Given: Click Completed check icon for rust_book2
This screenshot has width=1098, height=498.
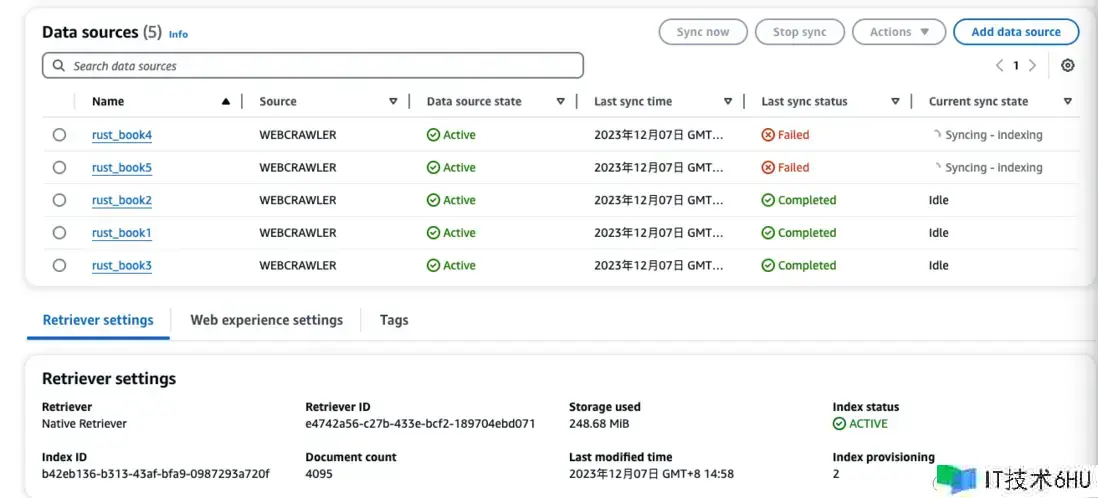Looking at the screenshot, I should tap(768, 200).
